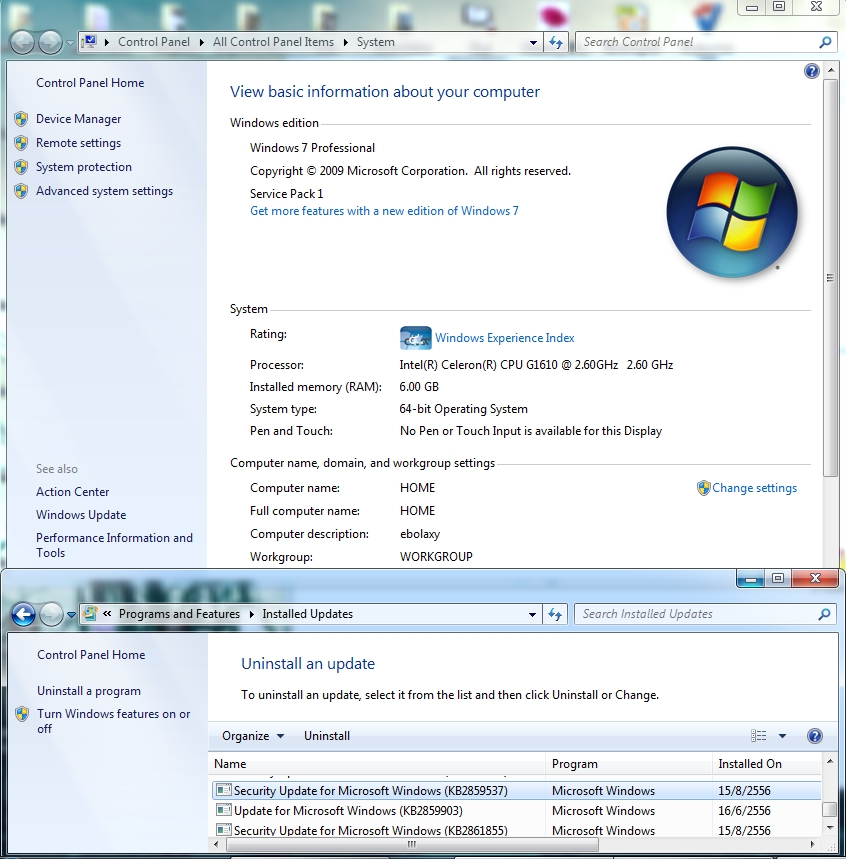Get more features with new Windows 7 edition
The width and height of the screenshot is (846, 859).
384,211
